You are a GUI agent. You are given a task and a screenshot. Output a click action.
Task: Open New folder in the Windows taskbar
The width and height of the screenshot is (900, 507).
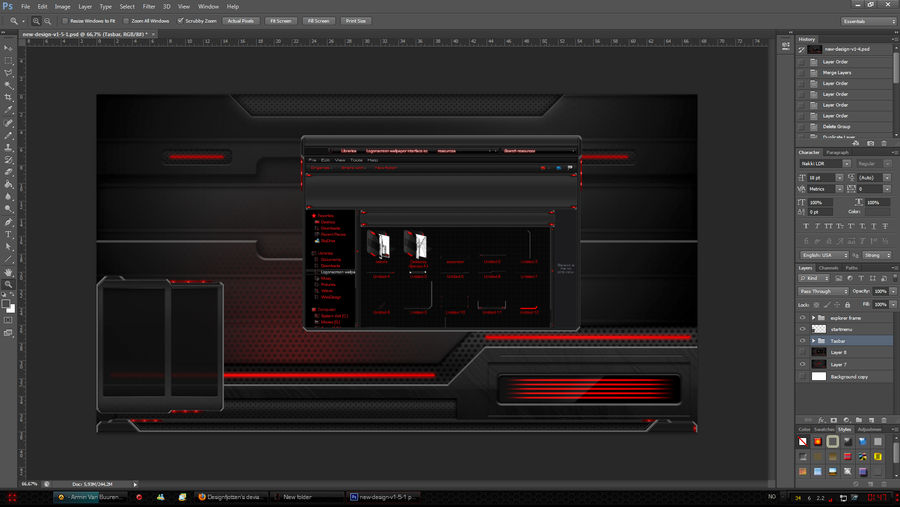coord(307,497)
